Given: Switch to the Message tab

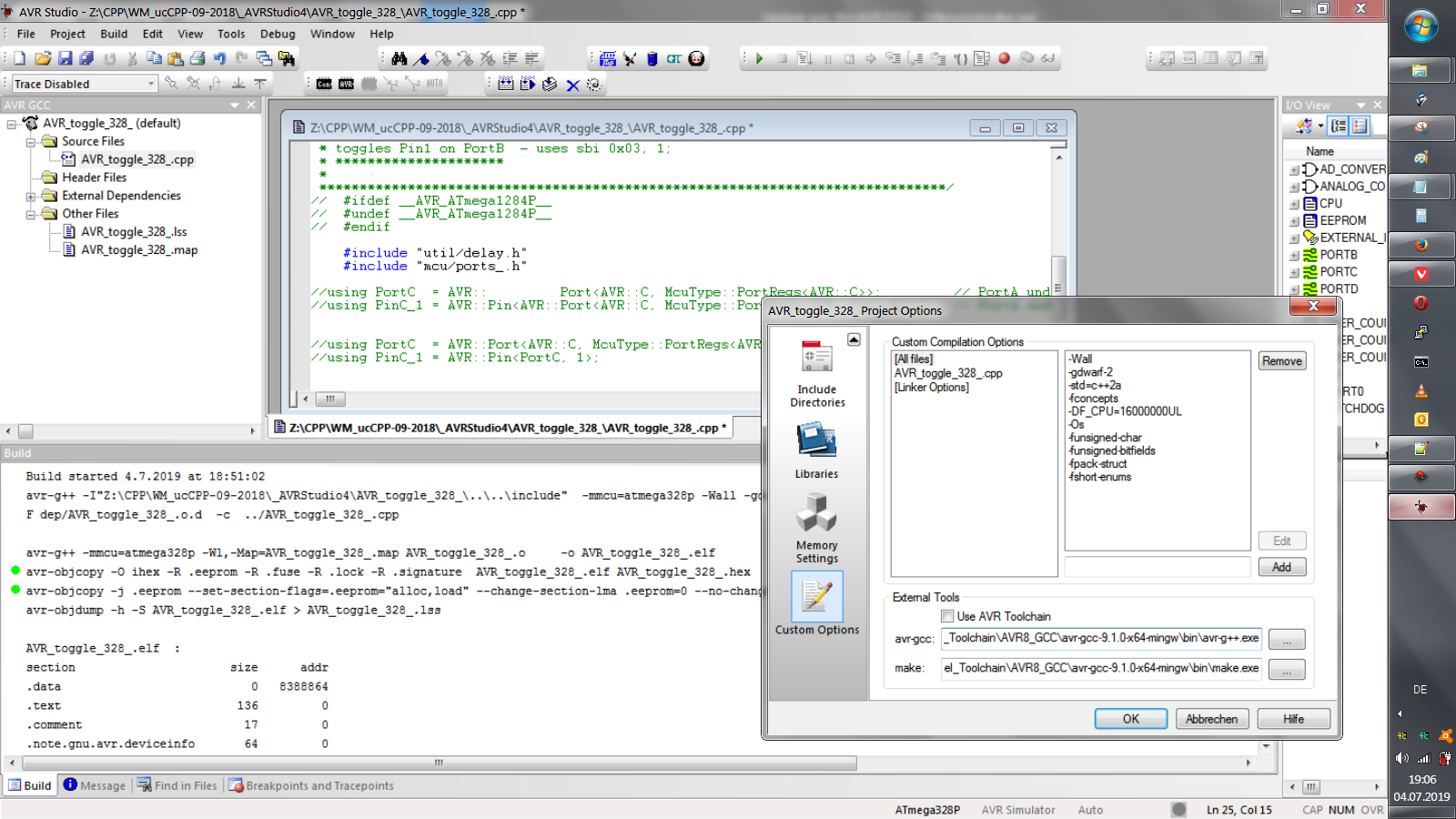Looking at the screenshot, I should 95,785.
